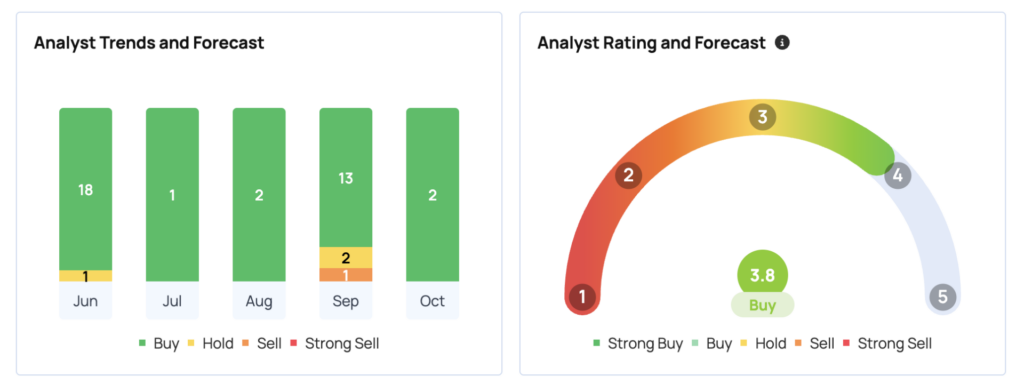Click the info icon beside Analyst Rating title
Screen dimensions: 1024x384
(x=782, y=43)
